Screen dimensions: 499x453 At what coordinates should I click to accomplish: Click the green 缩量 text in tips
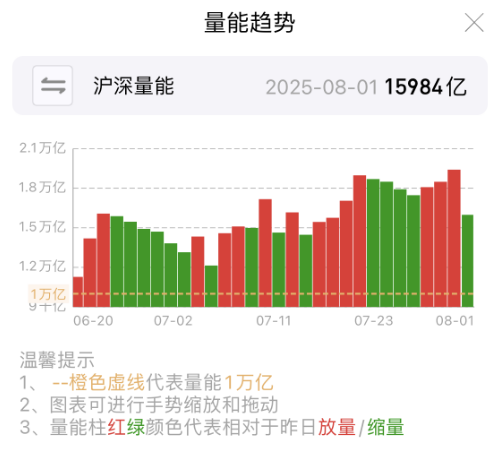click(x=386, y=427)
